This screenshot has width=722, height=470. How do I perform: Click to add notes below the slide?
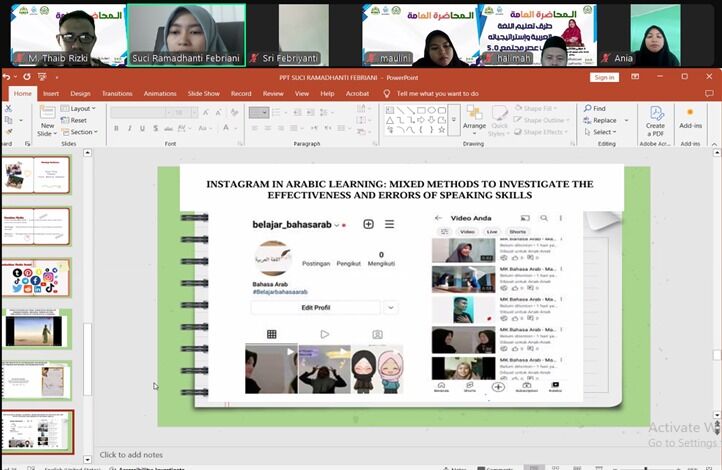click(x=131, y=455)
